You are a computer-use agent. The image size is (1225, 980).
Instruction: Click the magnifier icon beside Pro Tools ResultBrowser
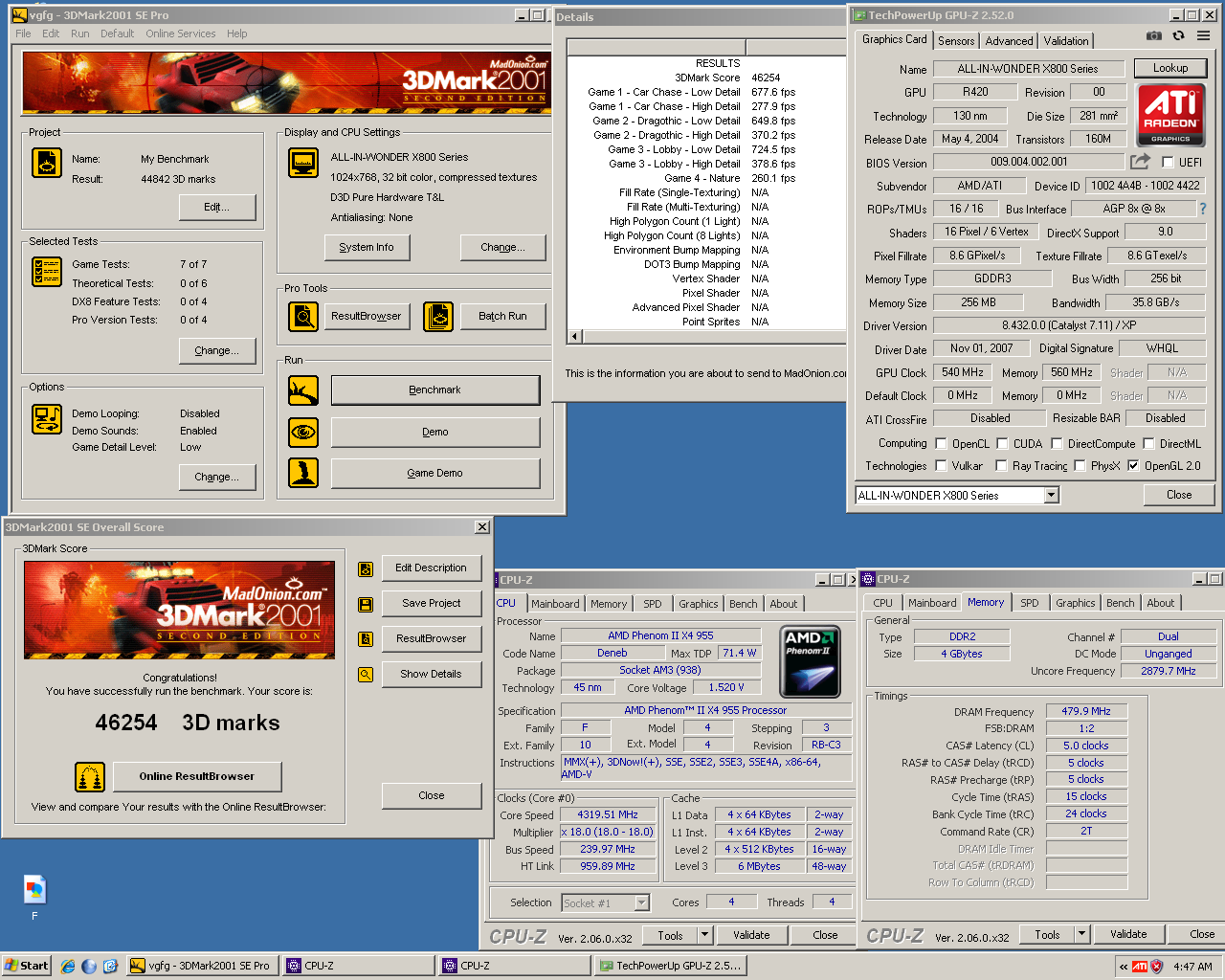pos(303,316)
